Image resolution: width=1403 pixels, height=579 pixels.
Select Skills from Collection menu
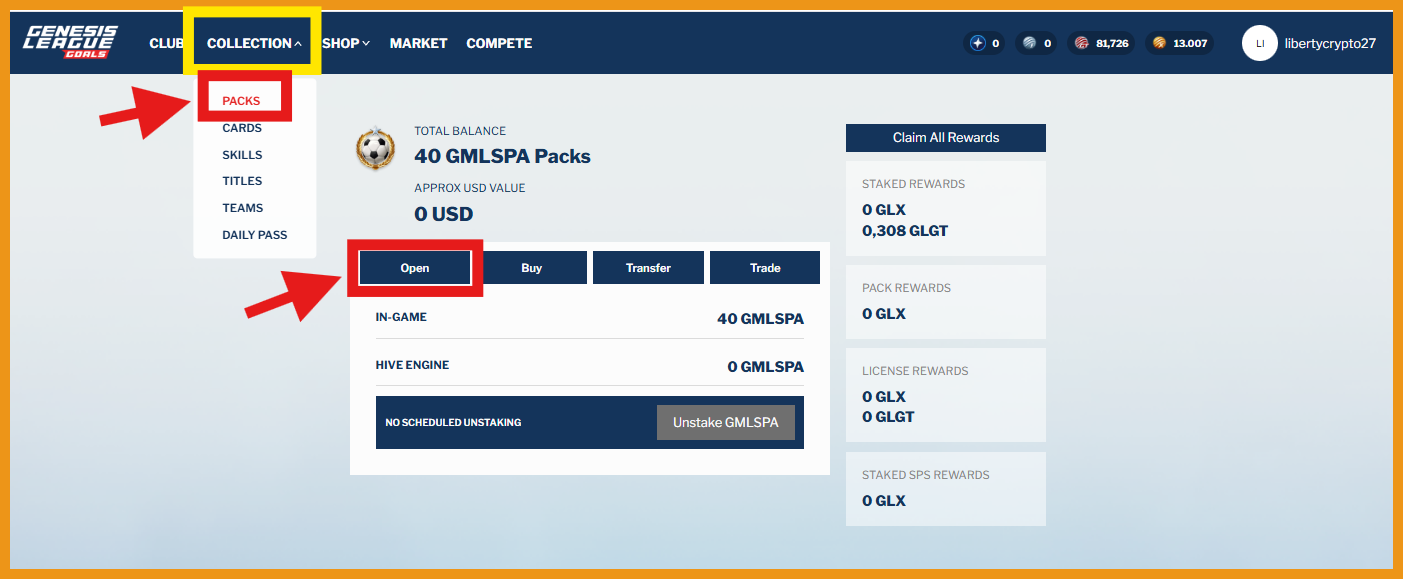(x=242, y=155)
